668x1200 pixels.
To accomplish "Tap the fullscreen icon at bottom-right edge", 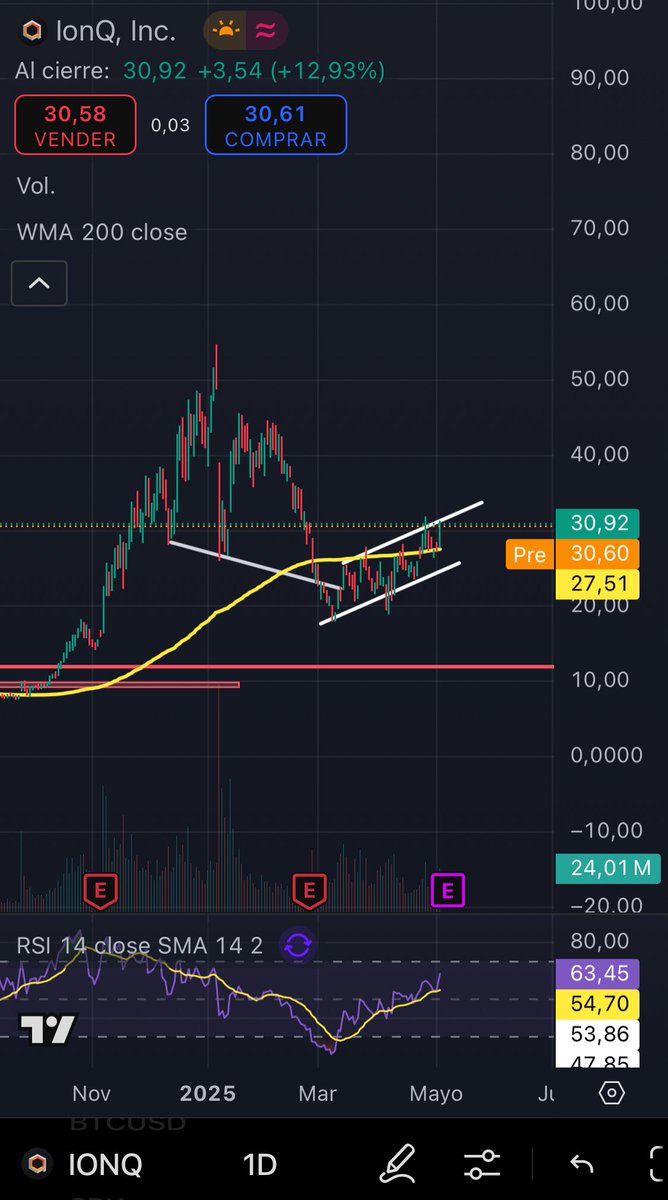I will (x=656, y=1164).
